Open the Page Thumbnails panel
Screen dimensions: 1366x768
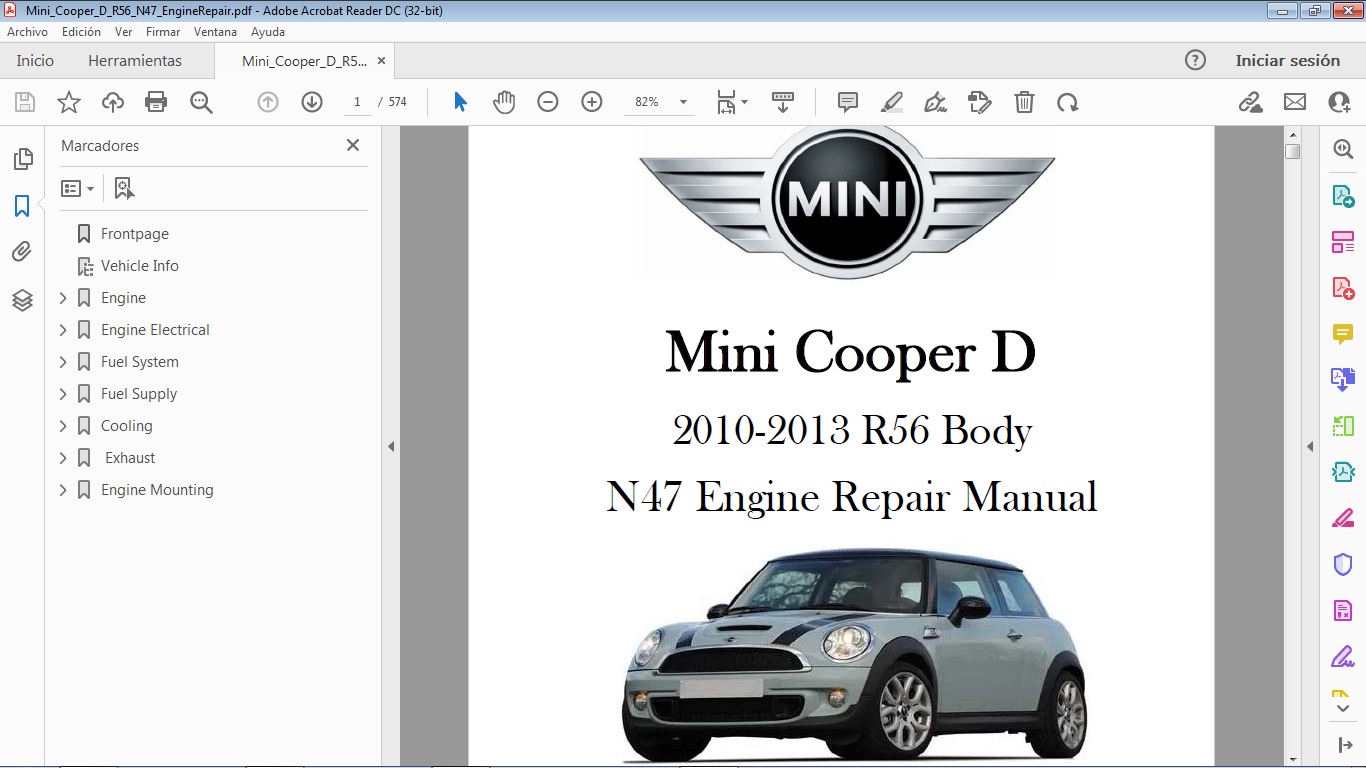pos(22,158)
